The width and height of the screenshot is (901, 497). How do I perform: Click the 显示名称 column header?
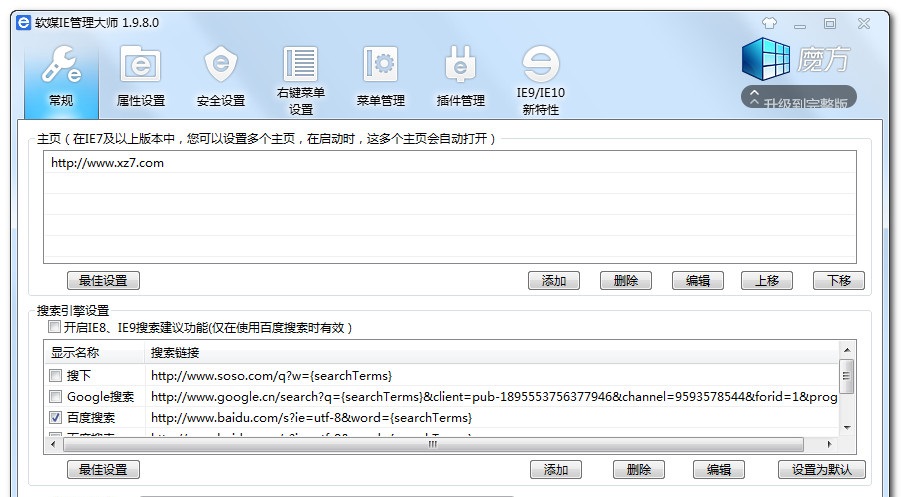click(x=94, y=352)
